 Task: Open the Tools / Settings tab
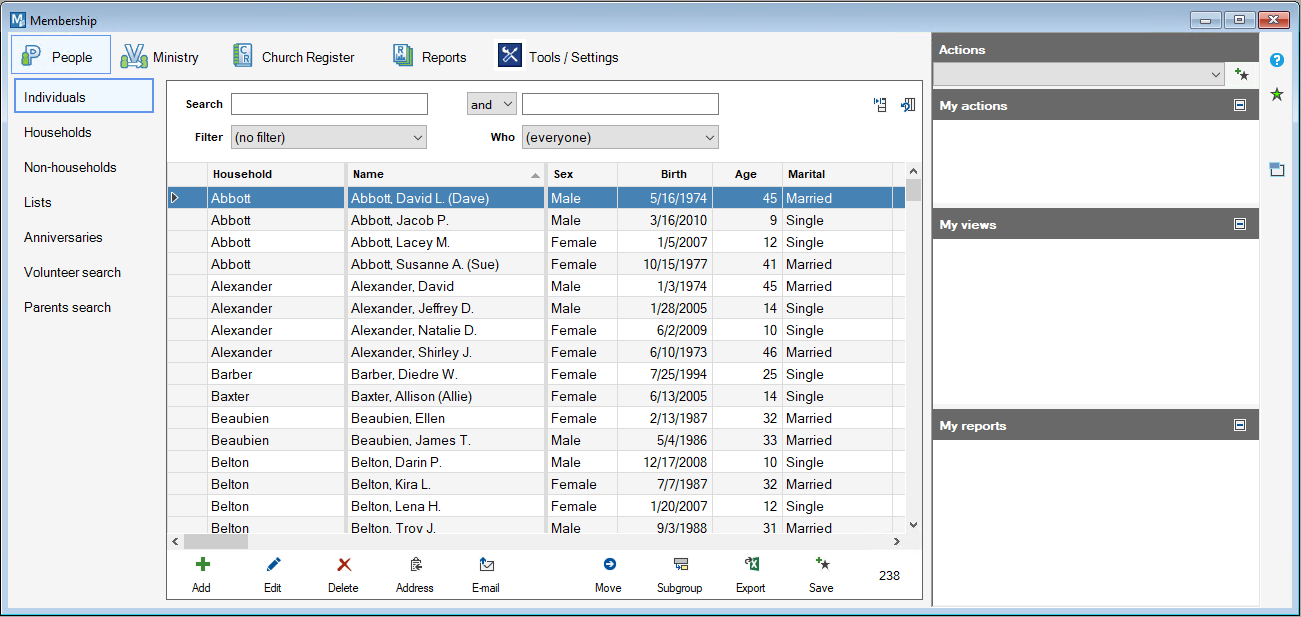558,57
